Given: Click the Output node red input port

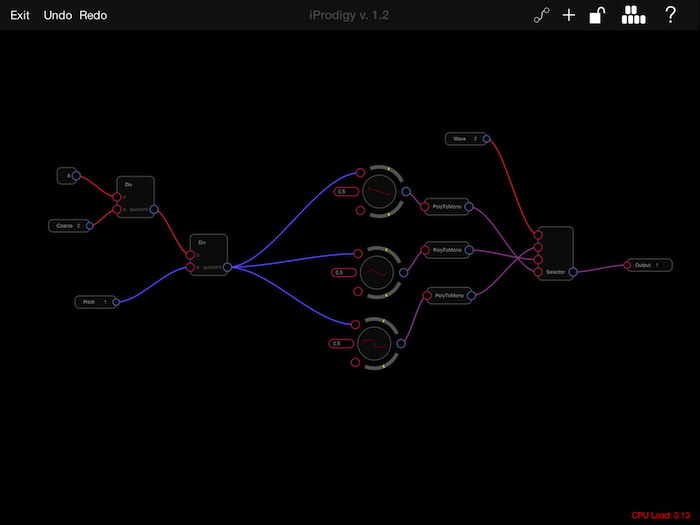Looking at the screenshot, I should 627,265.
